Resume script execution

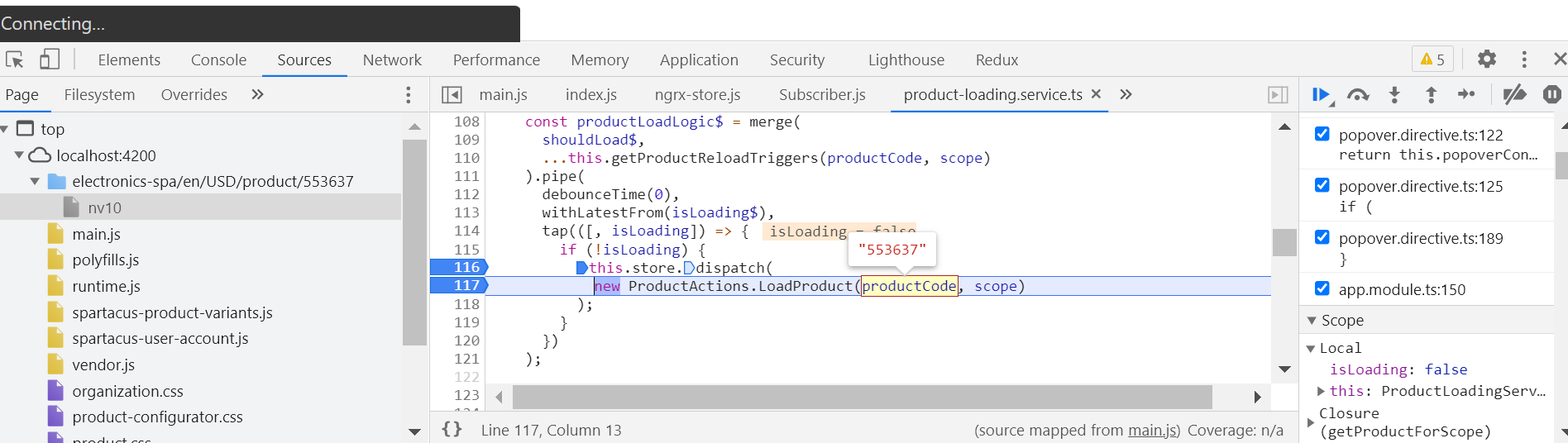coord(1322,95)
